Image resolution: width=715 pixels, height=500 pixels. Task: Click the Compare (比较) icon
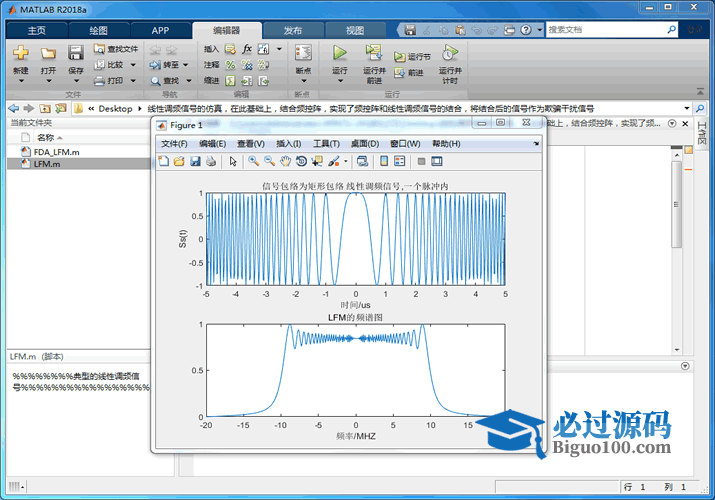click(x=99, y=65)
